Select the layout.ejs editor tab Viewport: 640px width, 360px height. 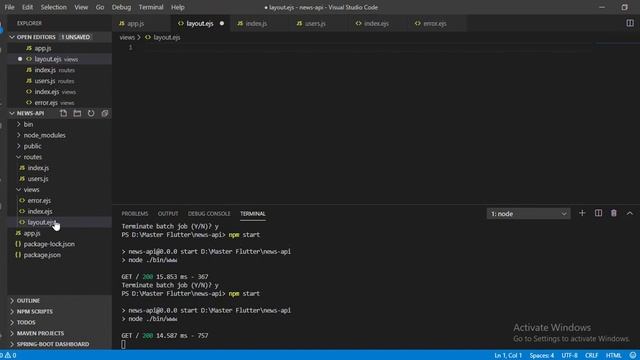coord(200,24)
